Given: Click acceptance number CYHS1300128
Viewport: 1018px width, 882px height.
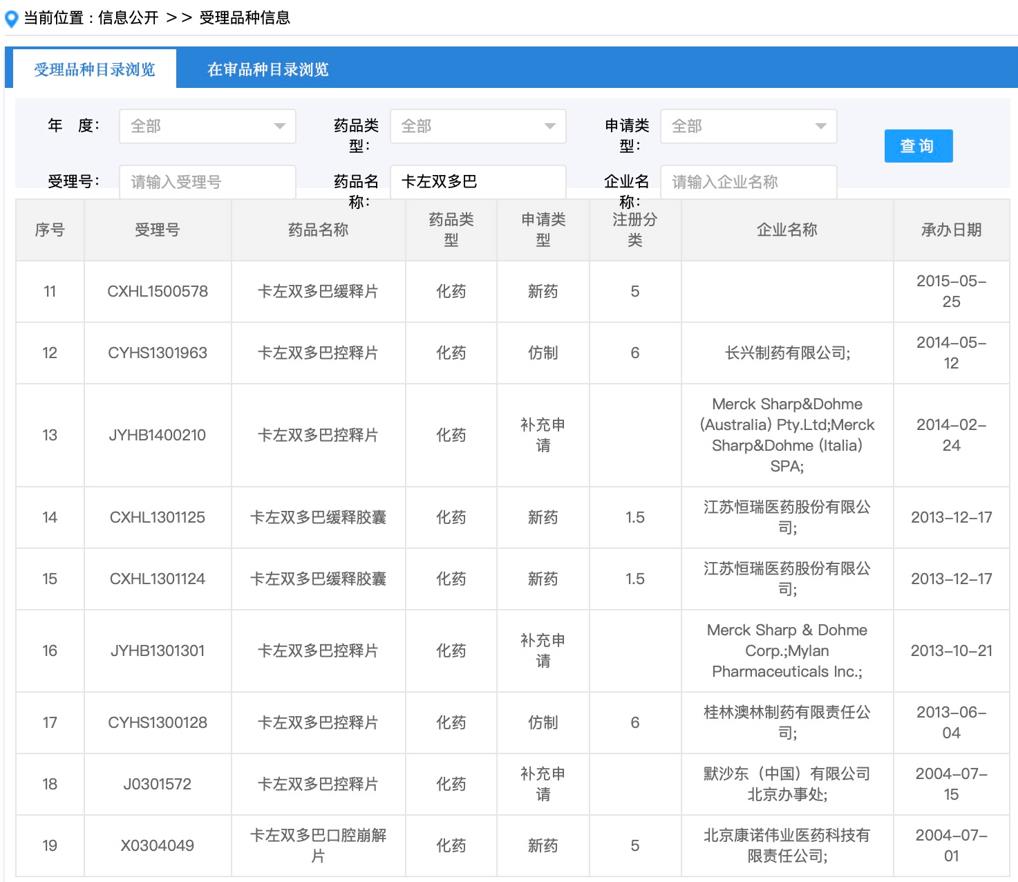Looking at the screenshot, I should point(157,723).
